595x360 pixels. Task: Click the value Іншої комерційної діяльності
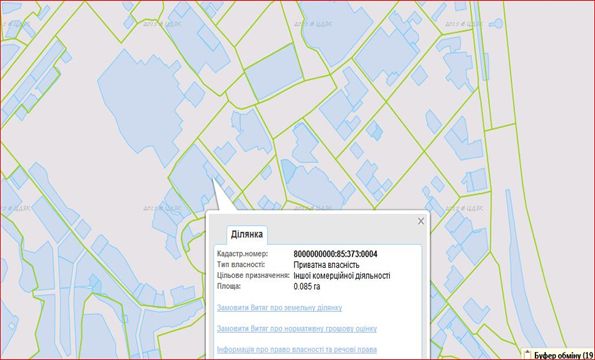tap(342, 276)
